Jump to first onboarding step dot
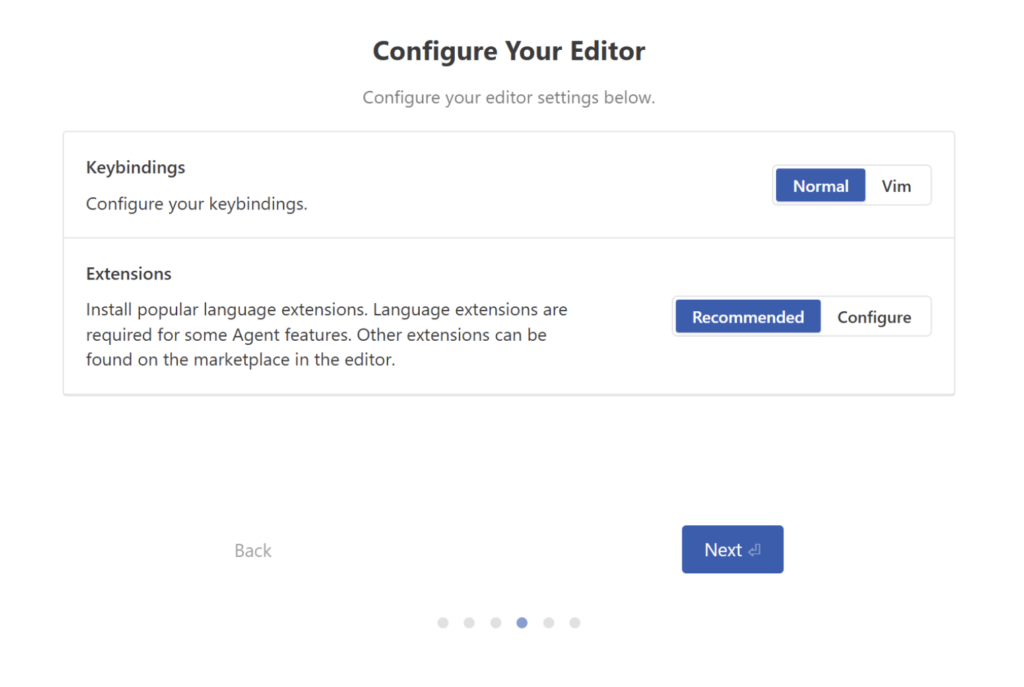1024x687 pixels. point(443,623)
